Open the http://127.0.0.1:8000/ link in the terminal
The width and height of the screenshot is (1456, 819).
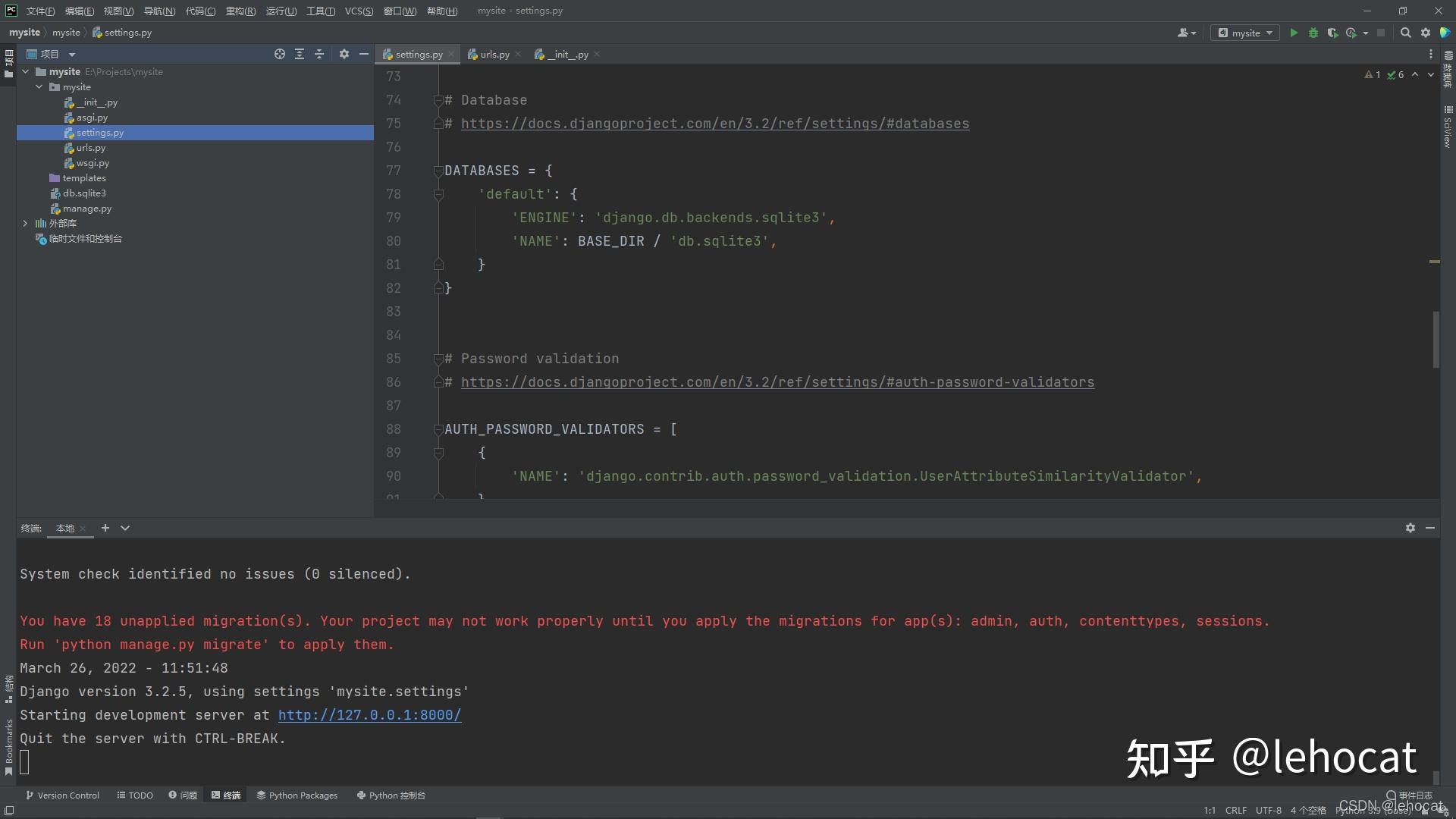(369, 715)
